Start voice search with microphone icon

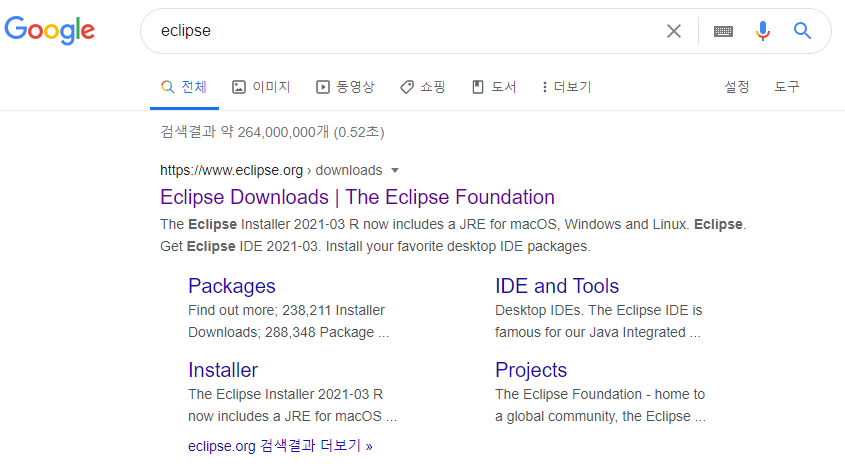[763, 31]
